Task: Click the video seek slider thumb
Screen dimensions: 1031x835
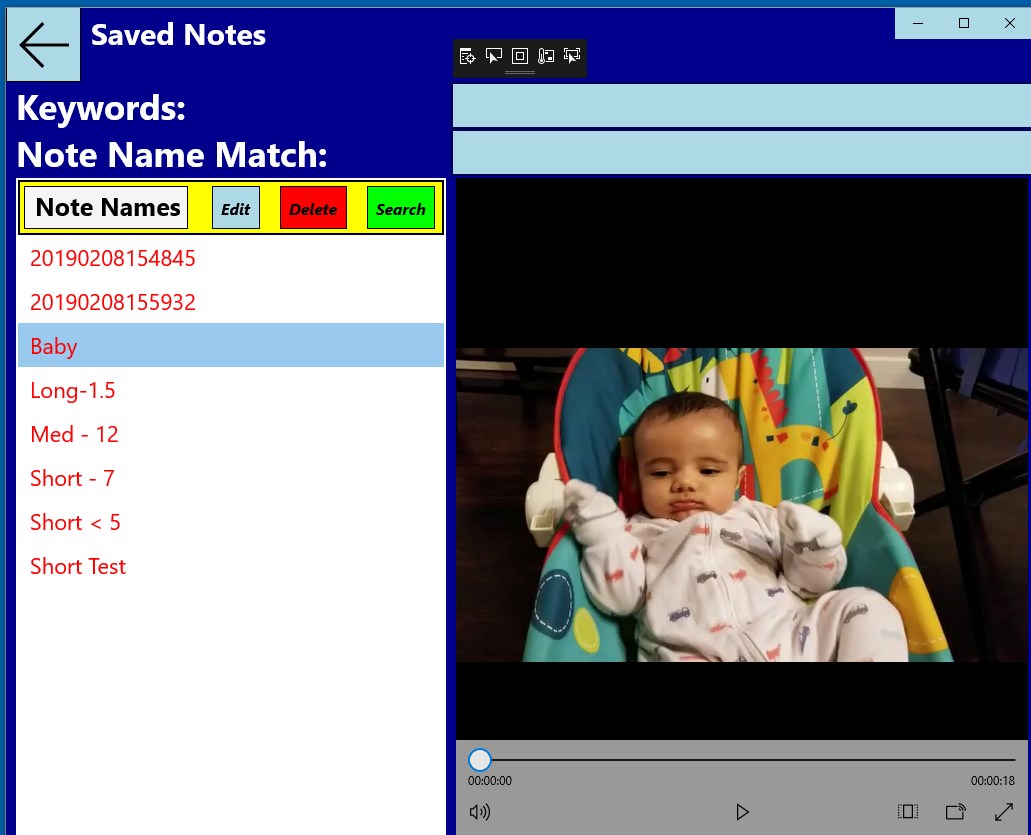Action: point(480,759)
